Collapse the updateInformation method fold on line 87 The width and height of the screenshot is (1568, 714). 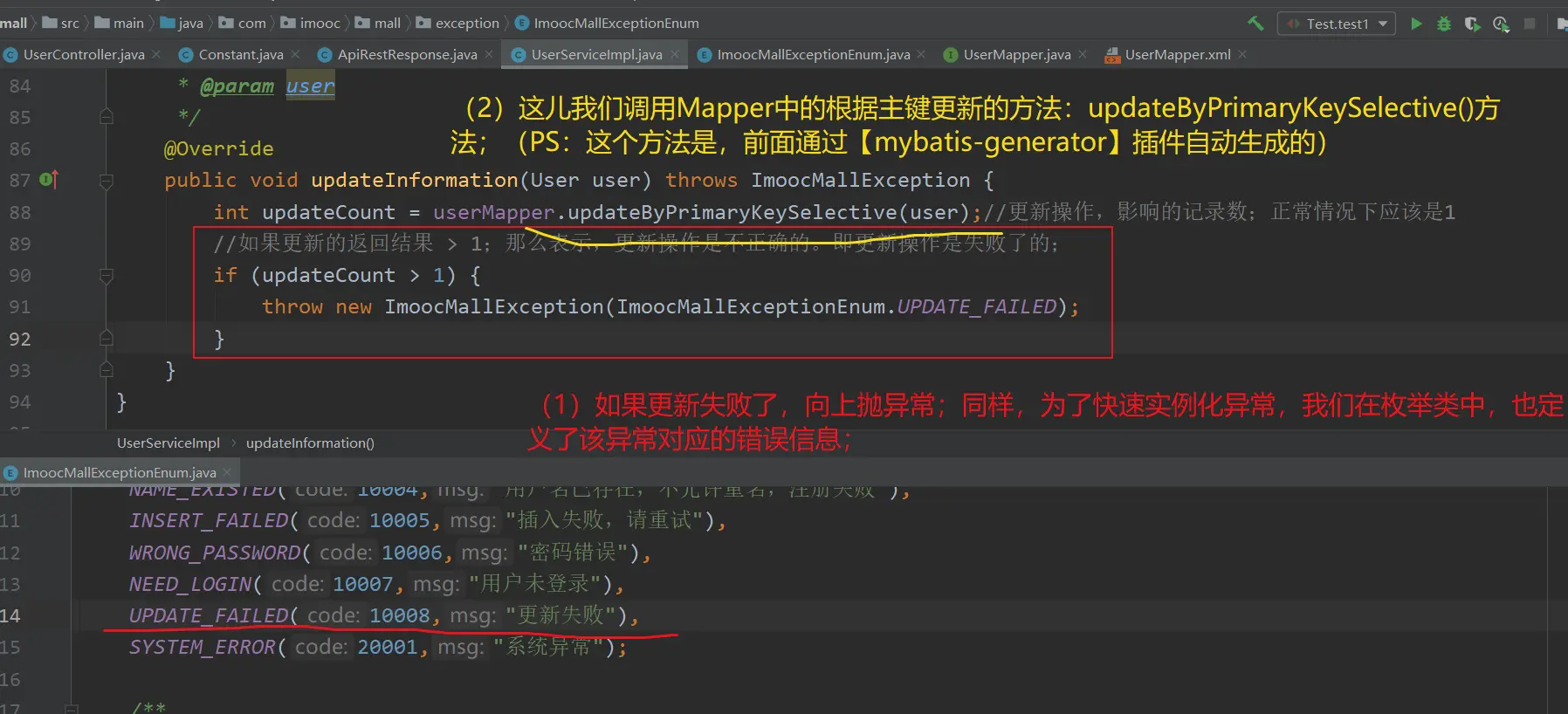[x=107, y=181]
